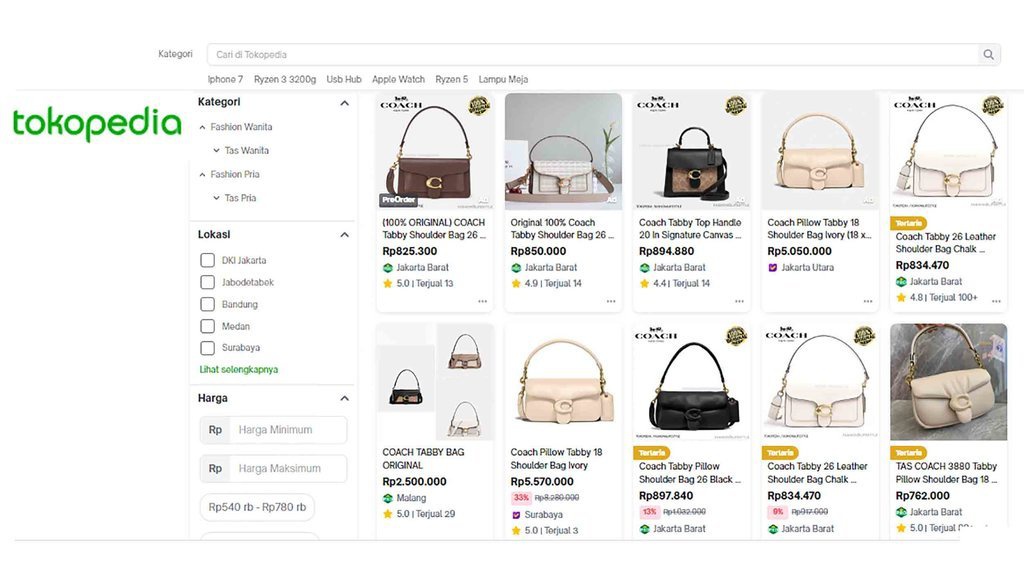Open the Kategori menu beside search
This screenshot has height=576, width=1024.
click(175, 54)
